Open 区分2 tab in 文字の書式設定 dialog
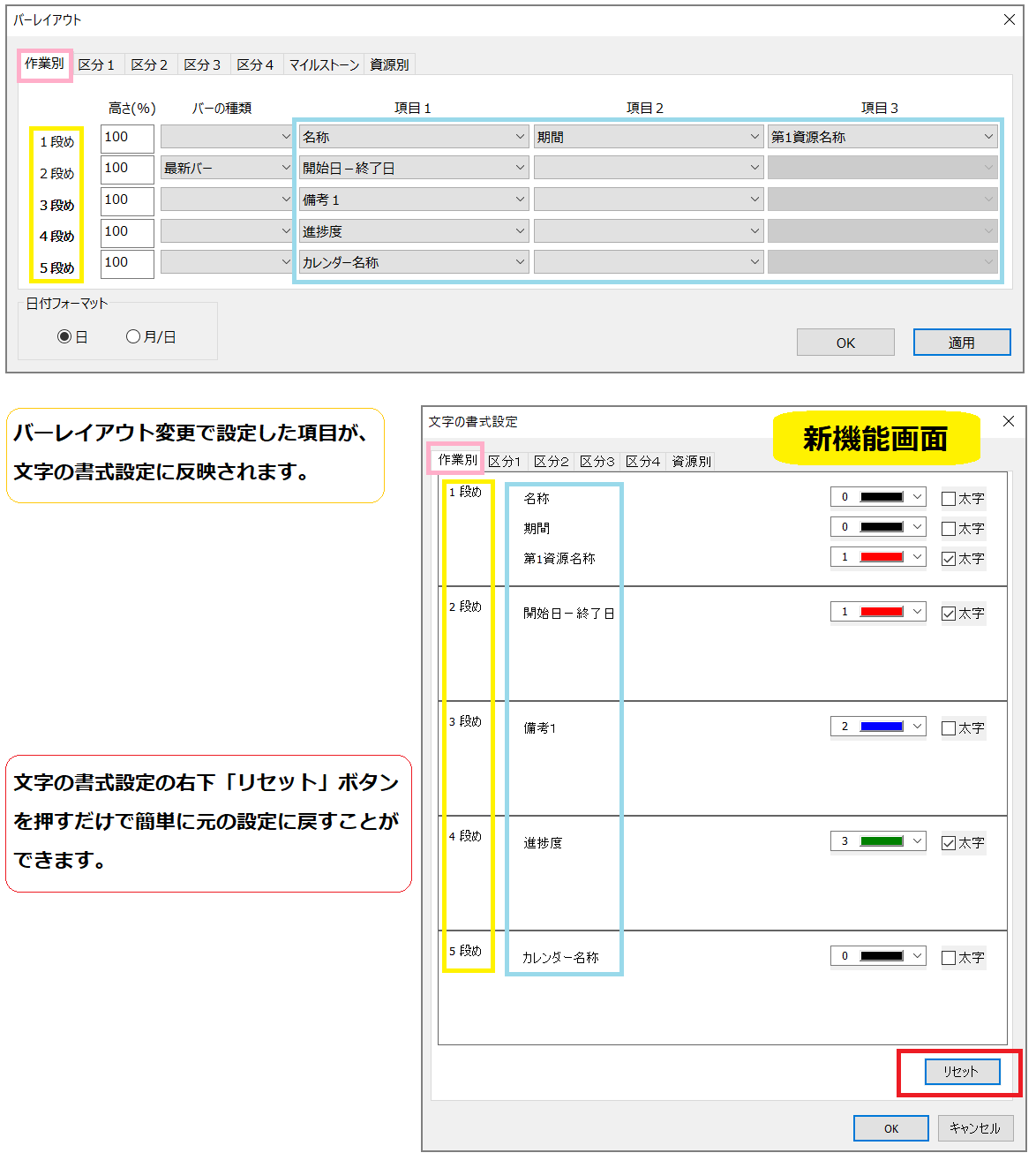This screenshot has height=1168, width=1036. [551, 461]
